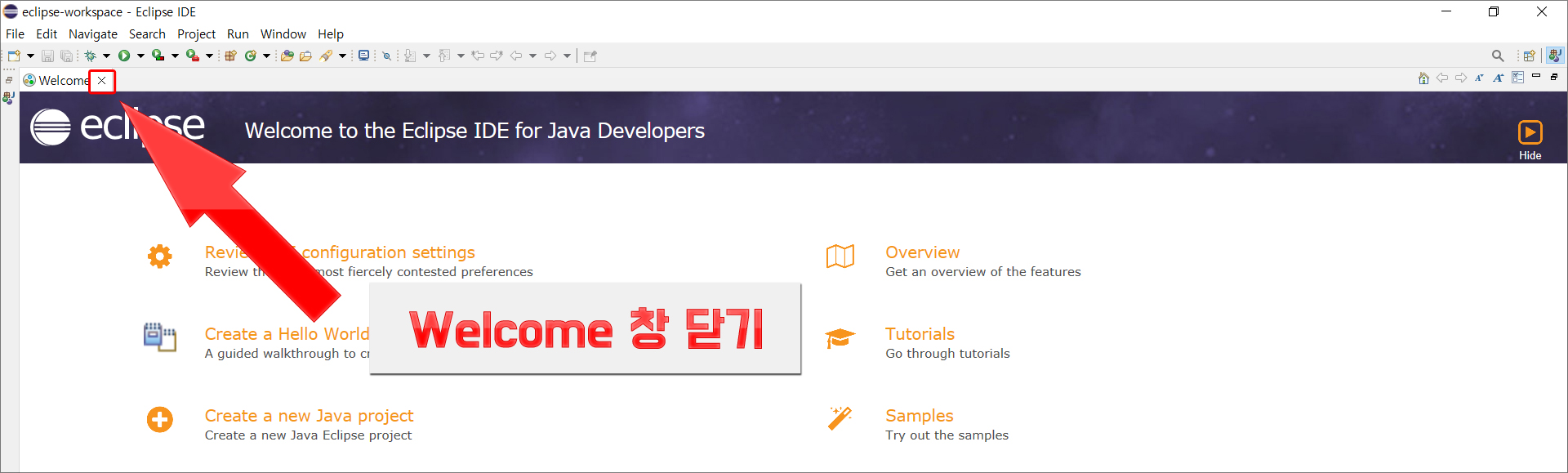This screenshot has height=473, width=1568.
Task: Expand the New Java Class dropdown arrow
Action: pos(266,56)
